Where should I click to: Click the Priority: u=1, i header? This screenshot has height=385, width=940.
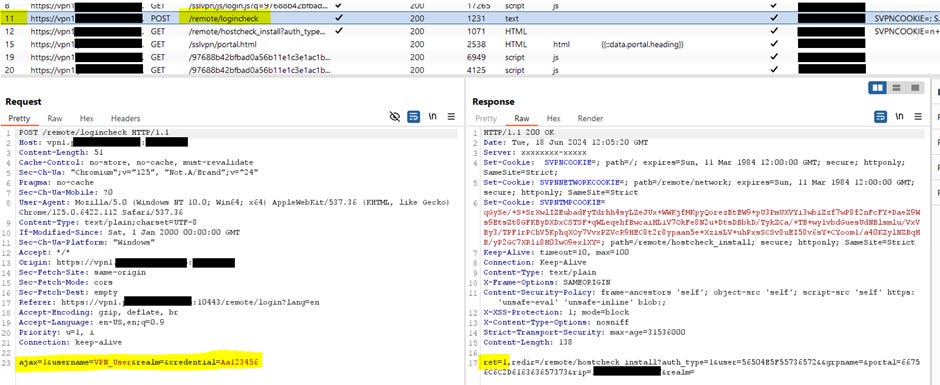pyautogui.click(x=55, y=332)
